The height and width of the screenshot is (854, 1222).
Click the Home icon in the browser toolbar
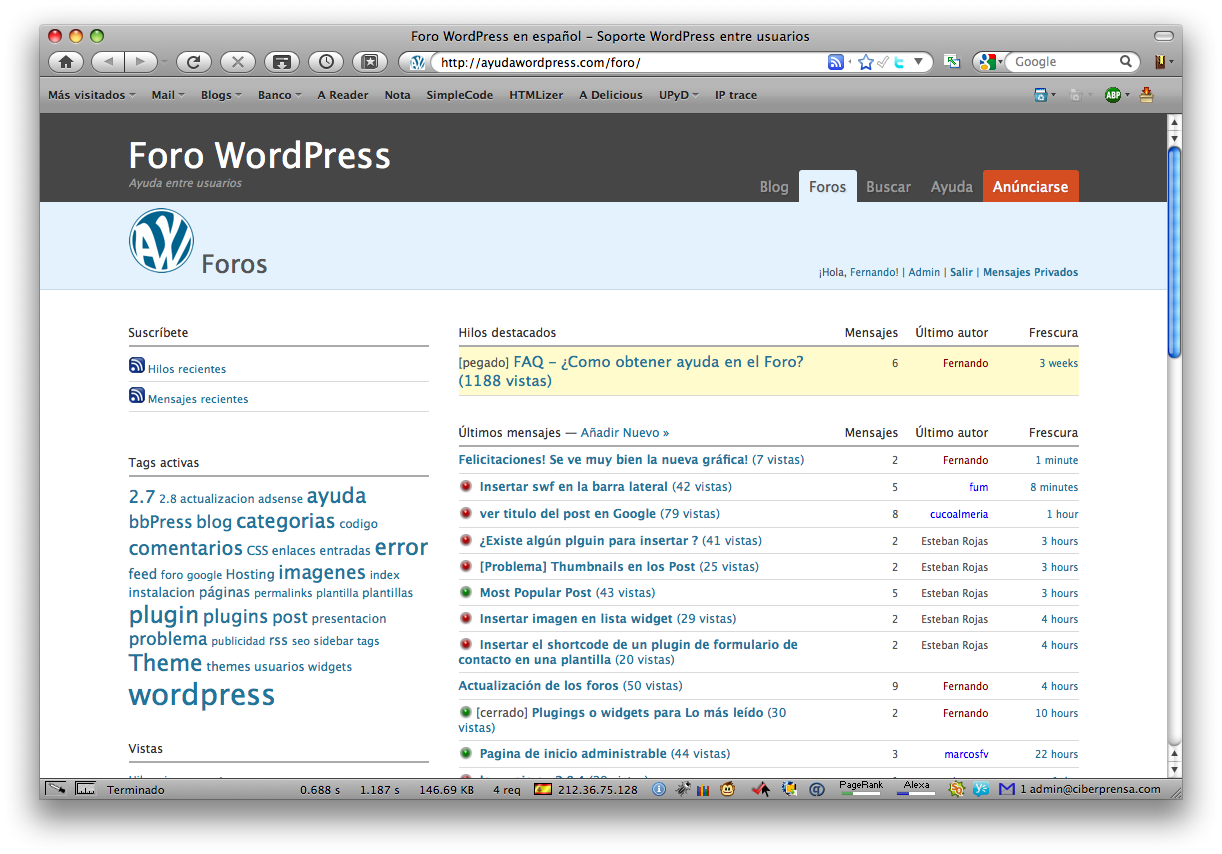[x=65, y=61]
